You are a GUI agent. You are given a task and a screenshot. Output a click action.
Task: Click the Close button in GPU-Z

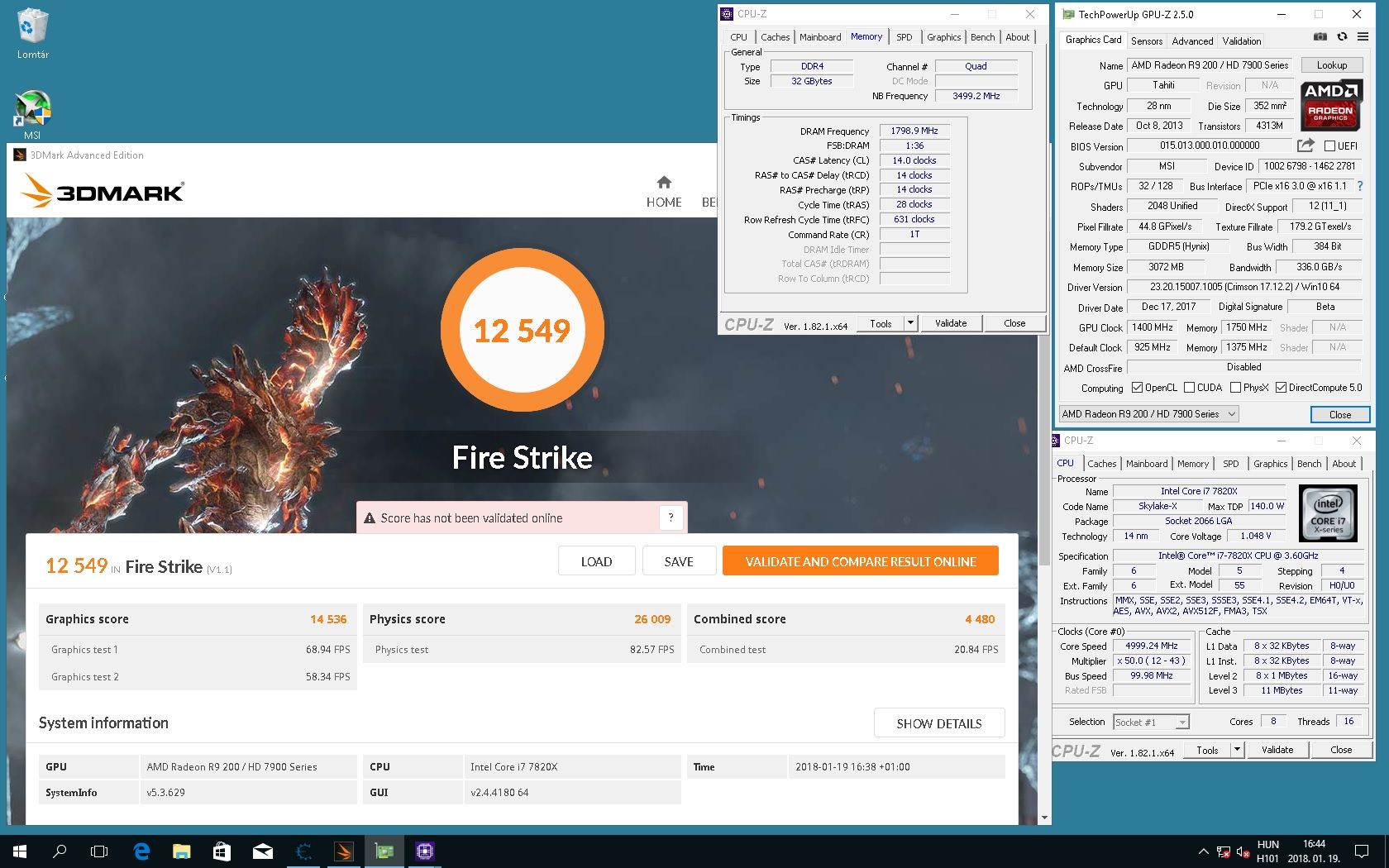click(x=1340, y=414)
